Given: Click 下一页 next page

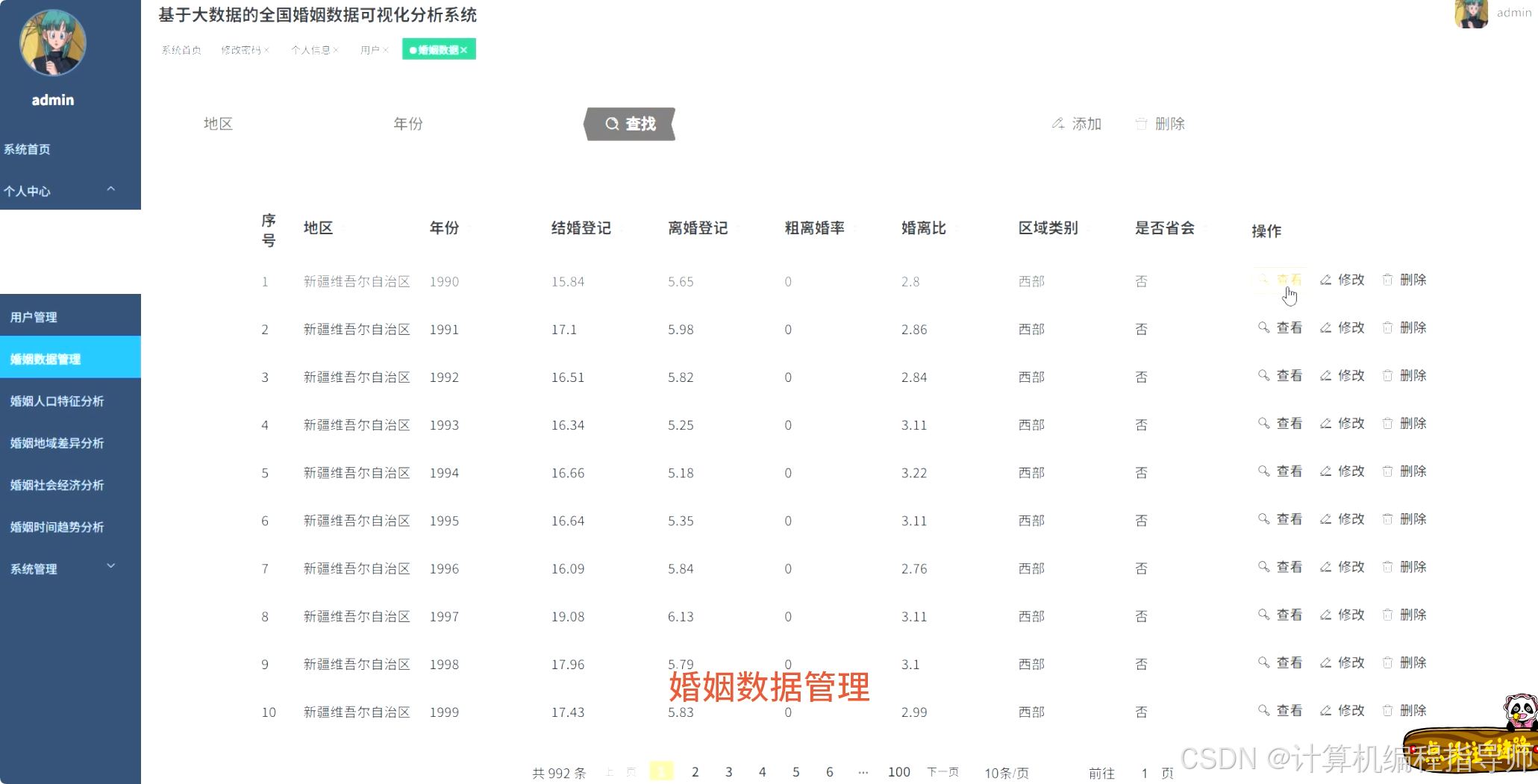Looking at the screenshot, I should pyautogui.click(x=943, y=772).
